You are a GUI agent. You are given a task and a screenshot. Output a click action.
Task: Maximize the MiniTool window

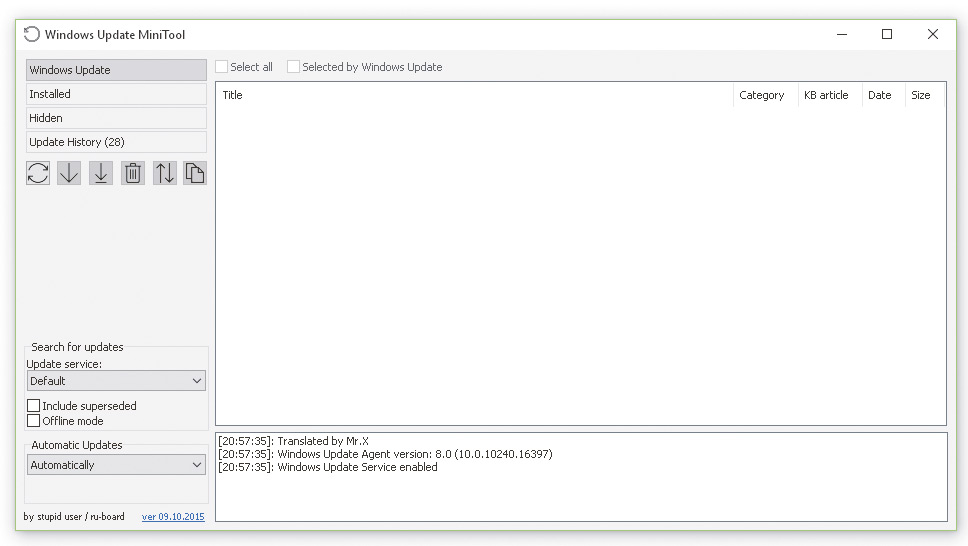(886, 34)
